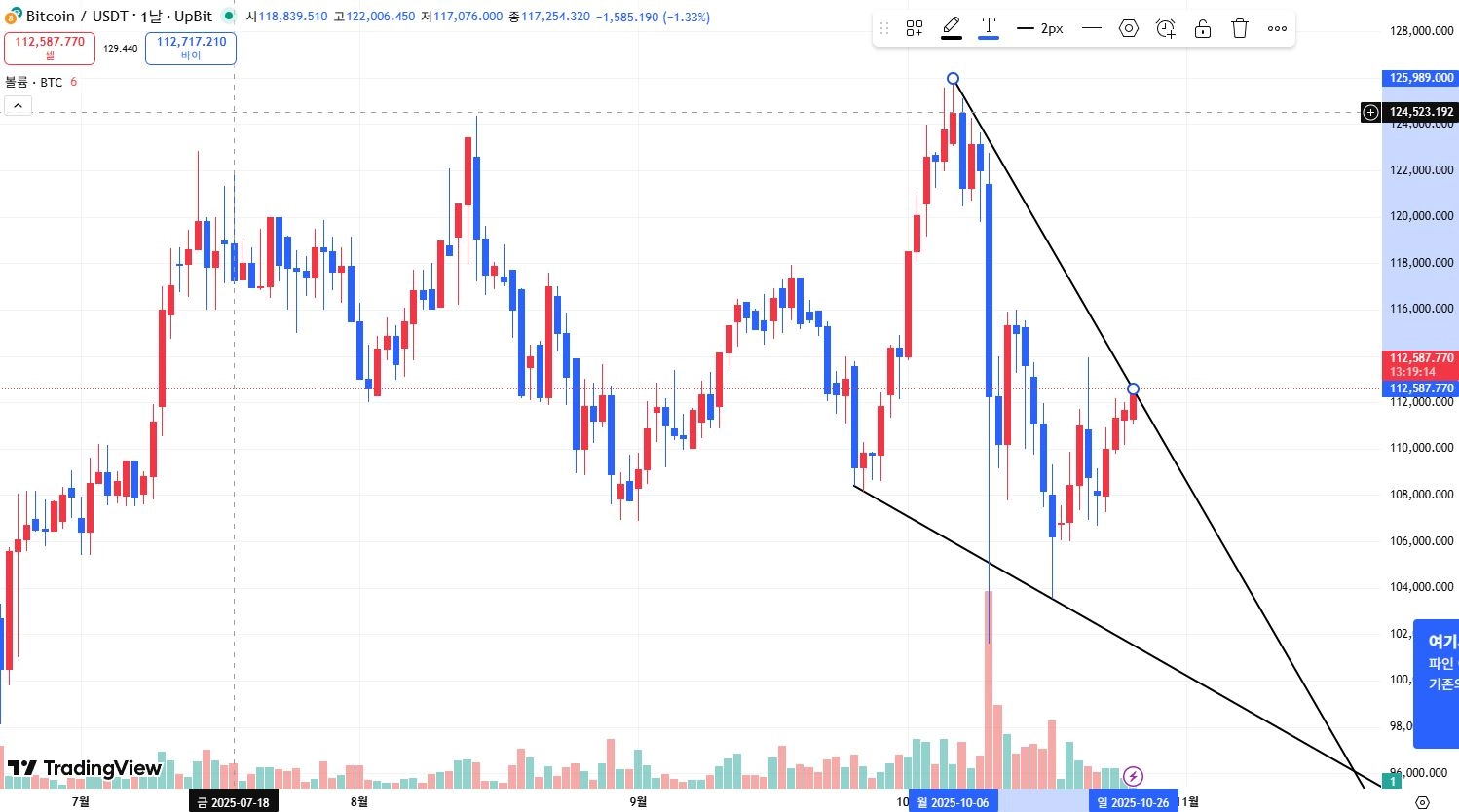
Task: Click the spread value 129.440
Action: 120,48
